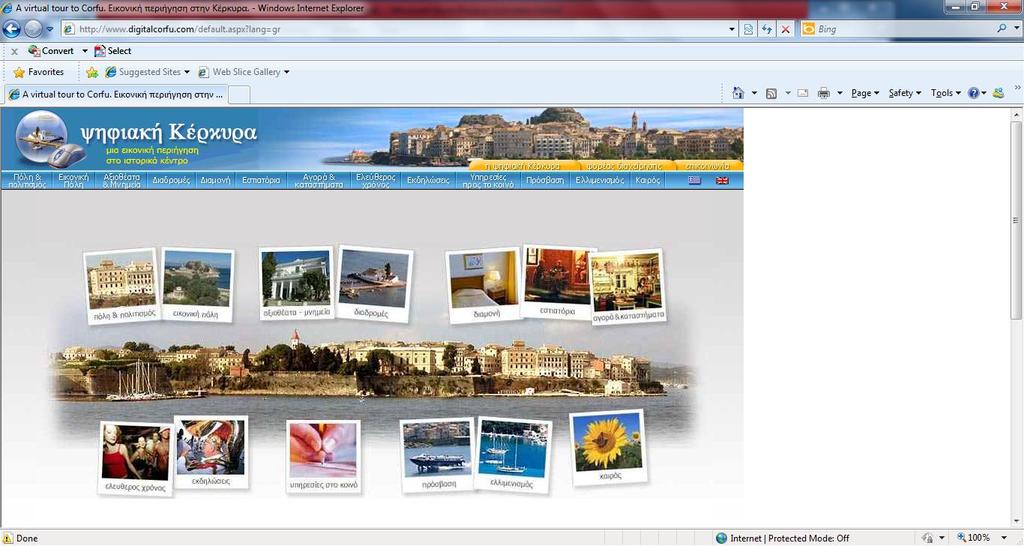
Task: Open the Εικονική Πόλη nav item
Action: tap(73, 181)
